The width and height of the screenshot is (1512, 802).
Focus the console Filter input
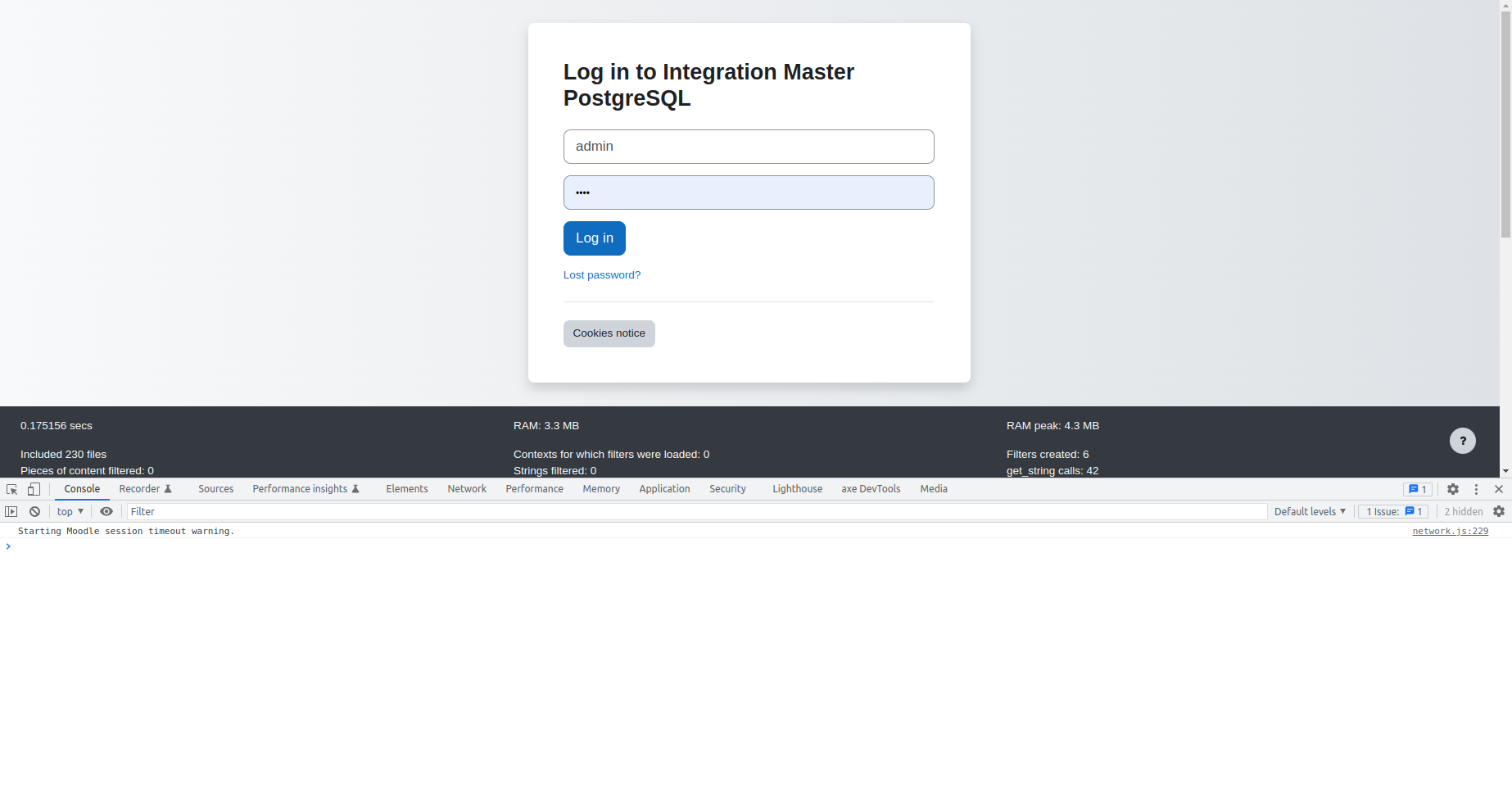coord(697,511)
